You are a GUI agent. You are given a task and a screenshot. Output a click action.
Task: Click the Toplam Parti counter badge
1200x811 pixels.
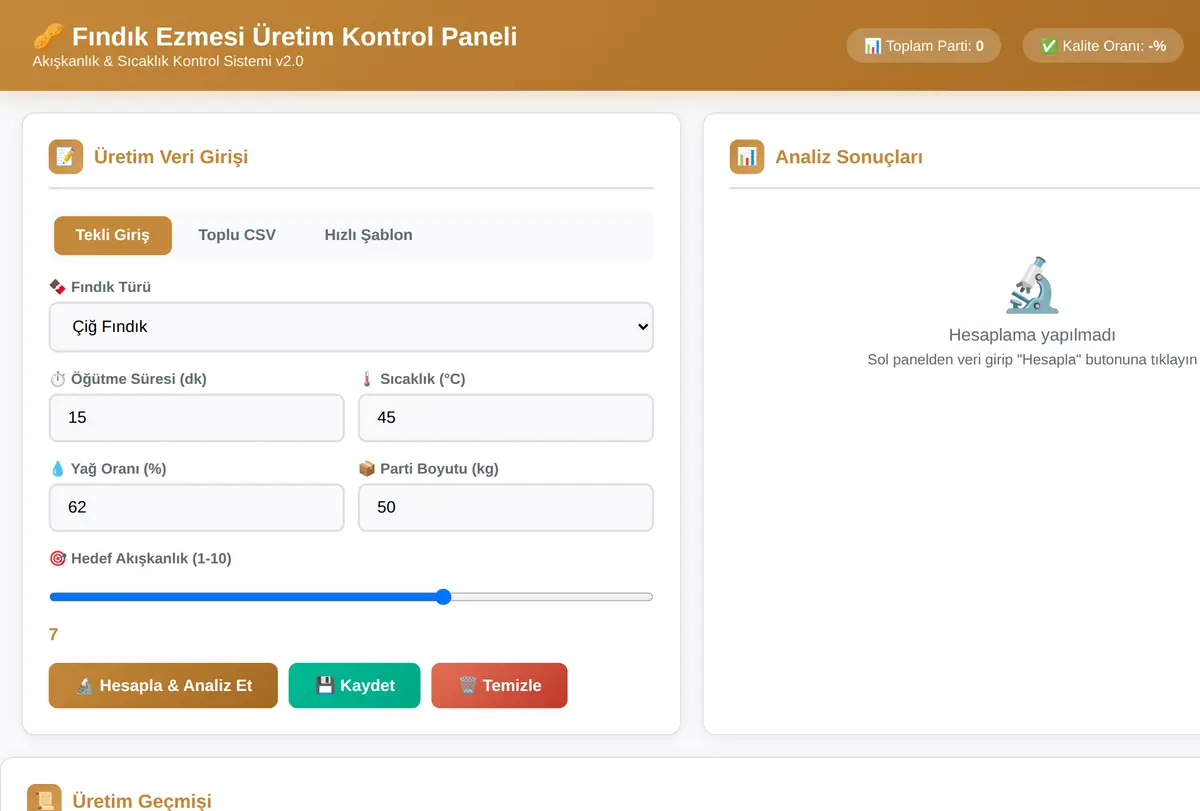click(924, 46)
